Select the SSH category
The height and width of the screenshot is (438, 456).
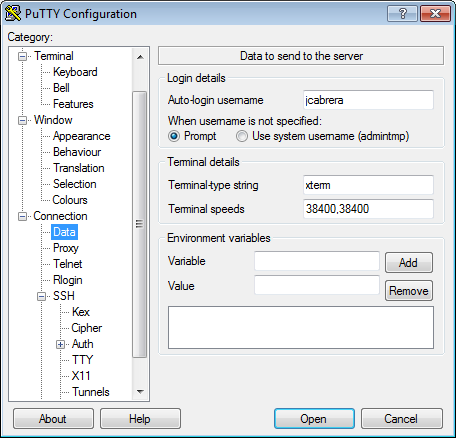point(64,296)
